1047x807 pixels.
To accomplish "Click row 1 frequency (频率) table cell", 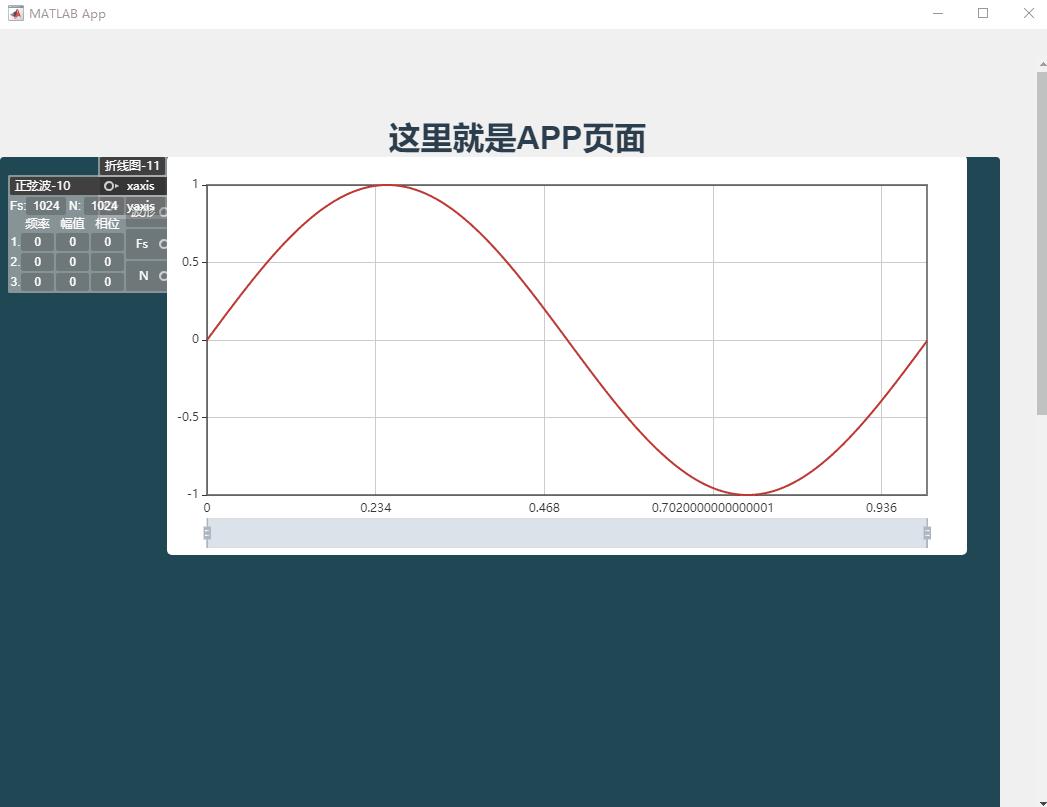I will [37, 241].
